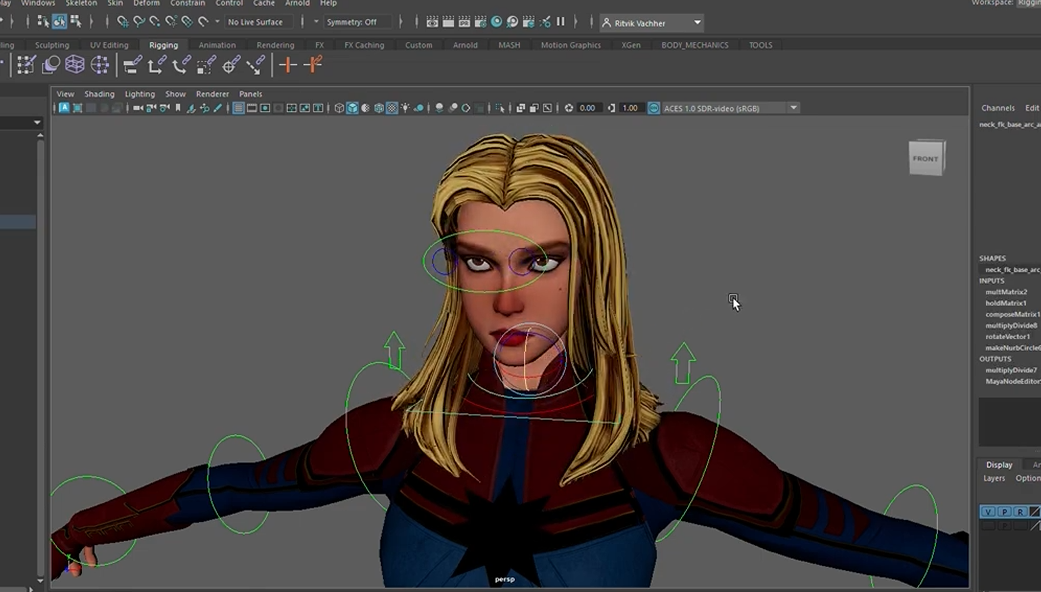Click the Parent constraint shelf icon
1041x592 pixels.
tap(132, 64)
